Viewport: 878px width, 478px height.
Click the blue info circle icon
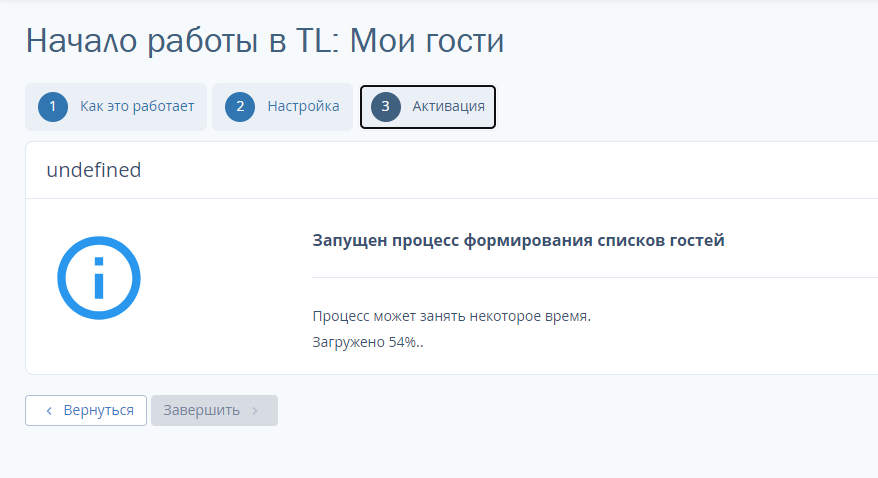(99, 278)
